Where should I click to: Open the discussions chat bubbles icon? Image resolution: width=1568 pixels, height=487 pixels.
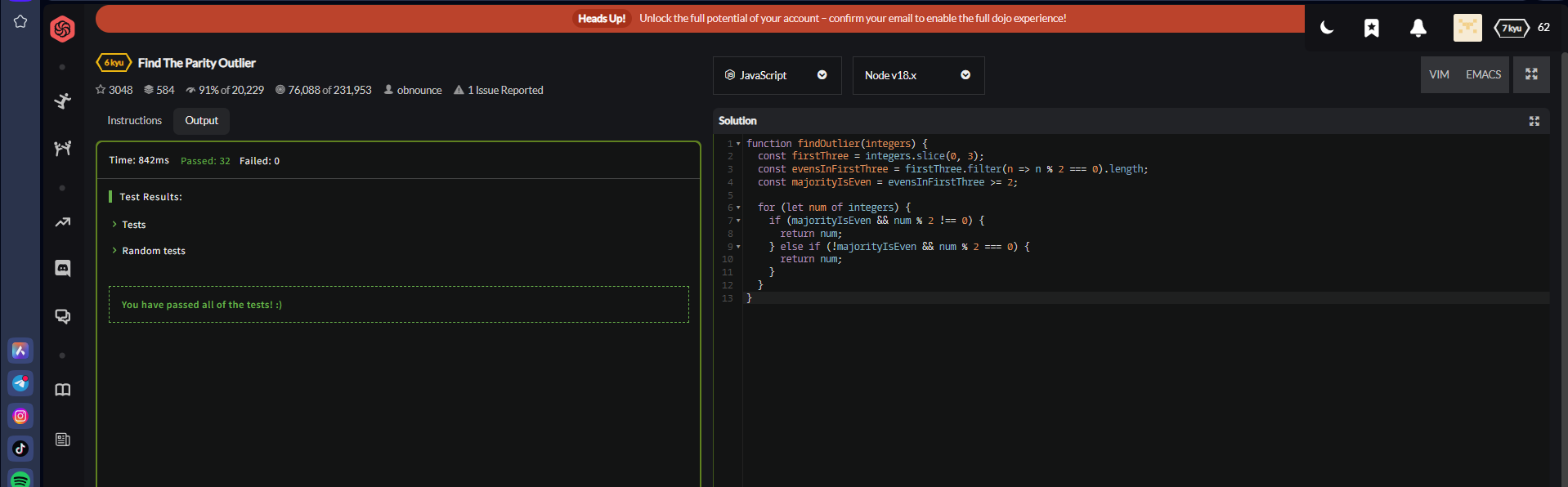(62, 316)
